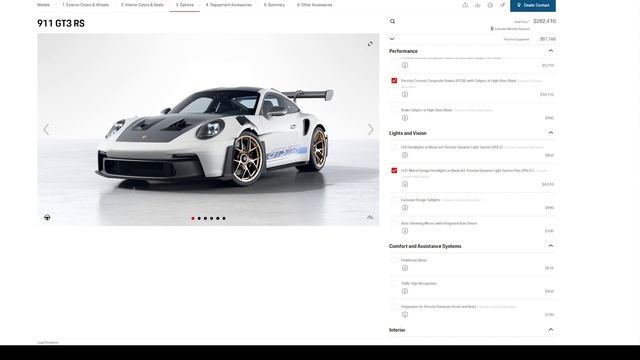
Task: Open info for ParkAssist option
Action: pos(405,268)
